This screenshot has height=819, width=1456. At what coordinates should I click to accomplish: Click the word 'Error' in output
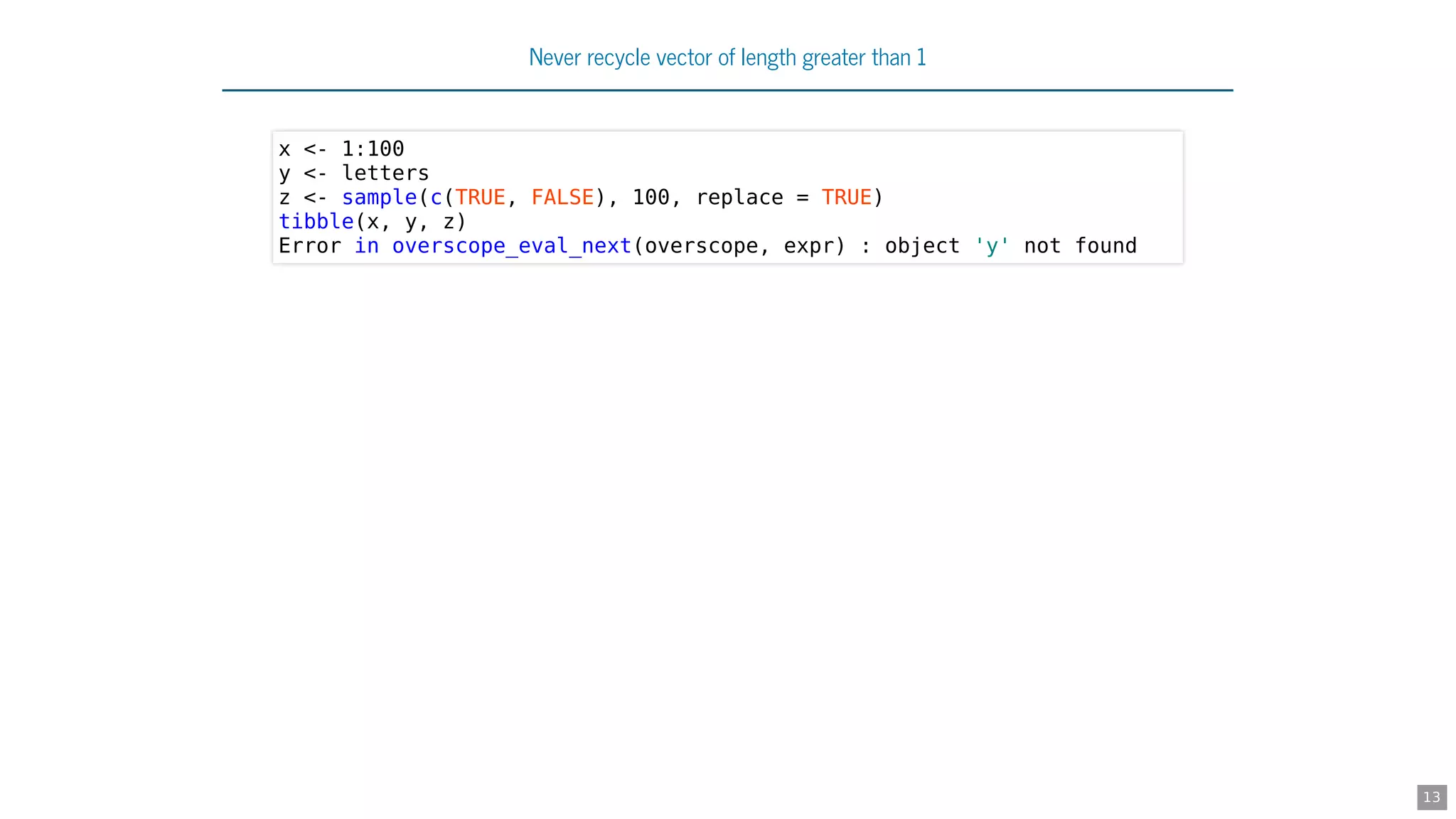[x=309, y=245]
